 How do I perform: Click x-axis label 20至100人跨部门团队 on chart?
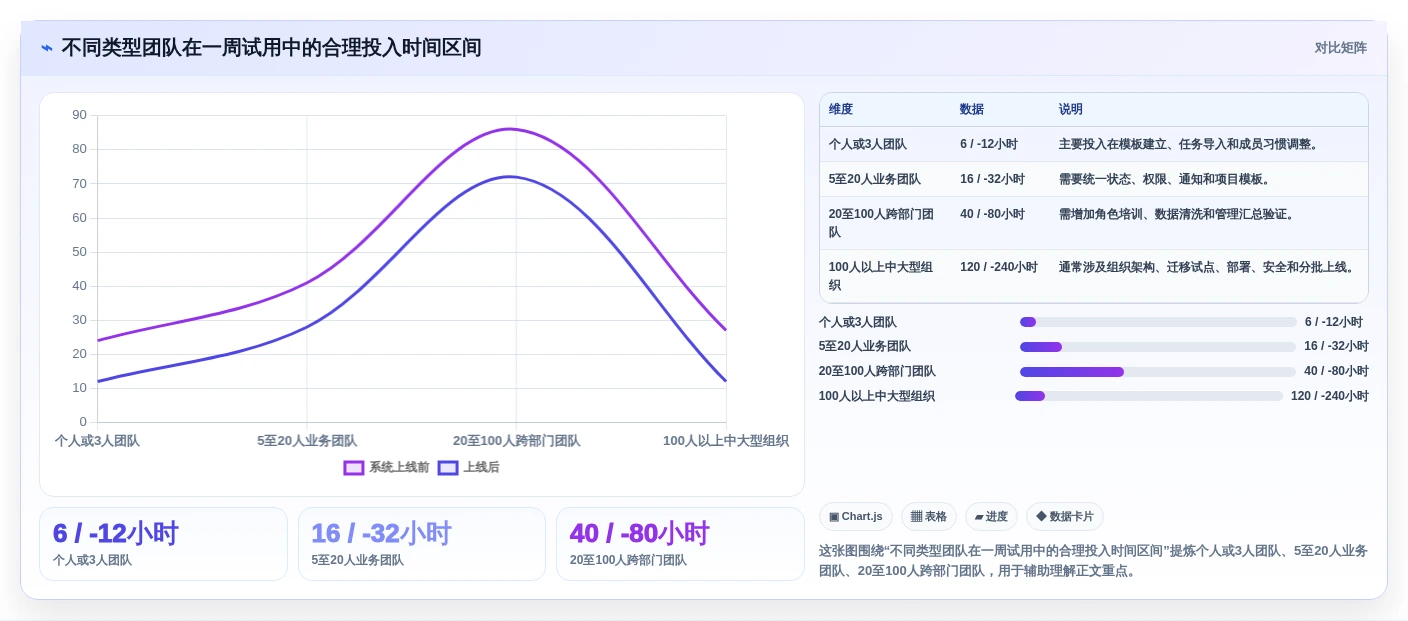(x=516, y=441)
